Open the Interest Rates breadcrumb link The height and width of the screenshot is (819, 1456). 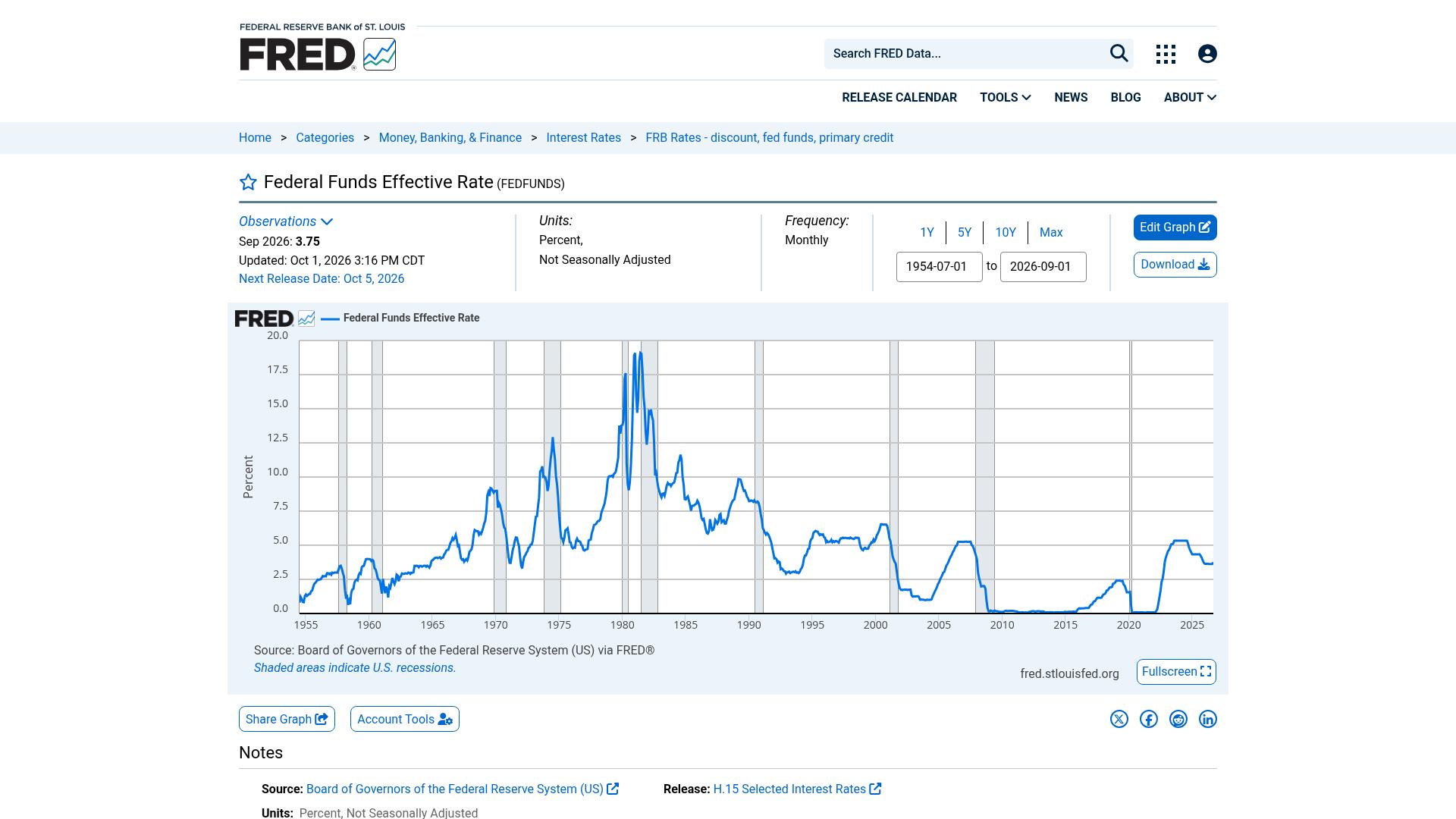tap(583, 138)
